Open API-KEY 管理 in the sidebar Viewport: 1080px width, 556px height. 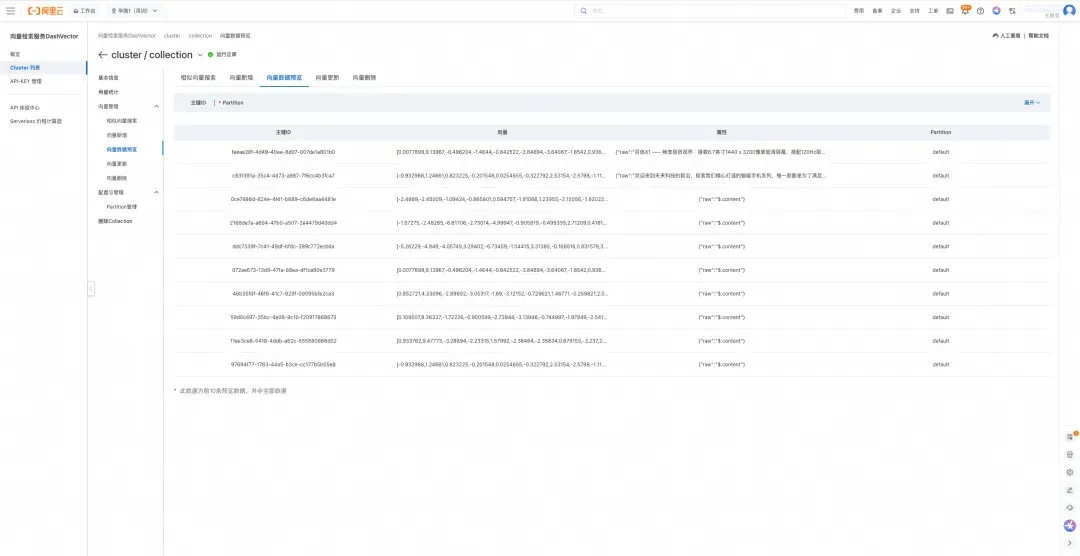[25, 81]
